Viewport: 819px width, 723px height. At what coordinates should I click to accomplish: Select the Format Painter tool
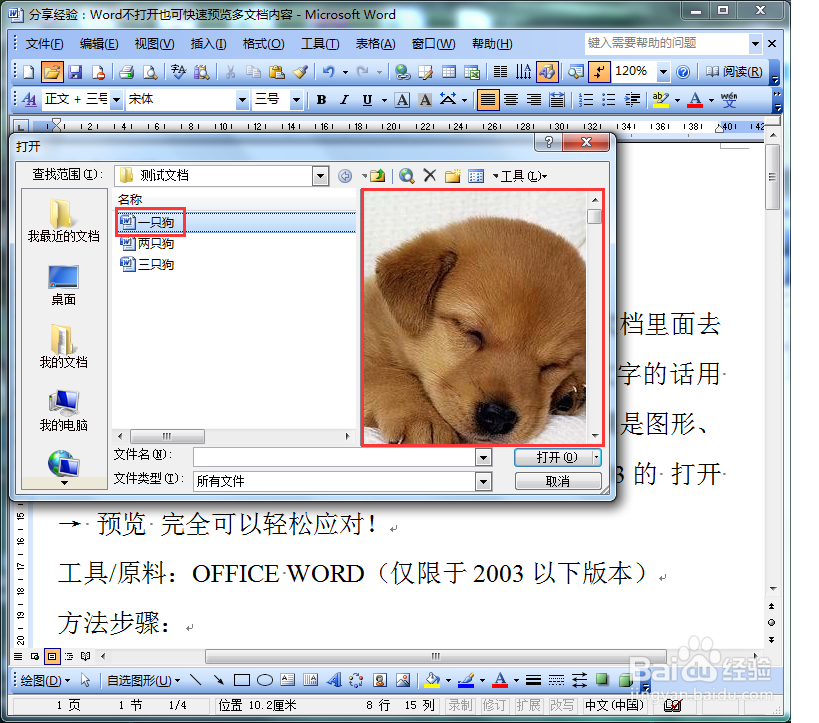point(299,72)
